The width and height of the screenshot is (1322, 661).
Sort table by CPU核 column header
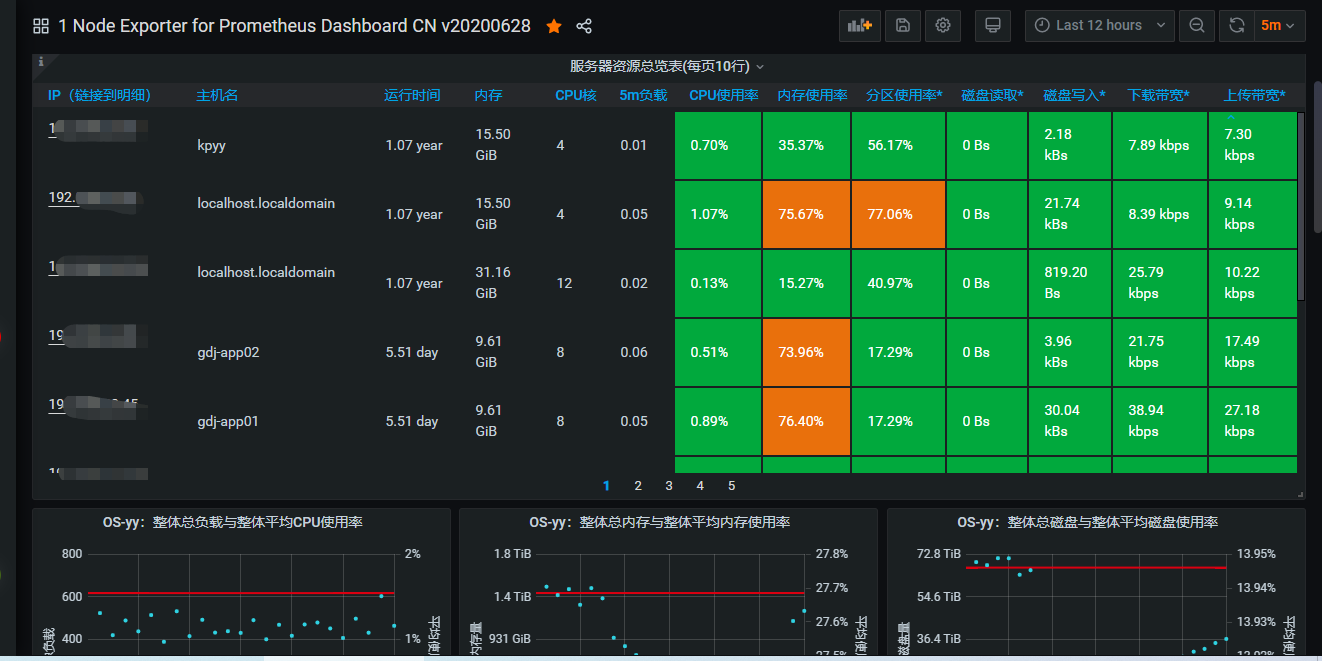pyautogui.click(x=576, y=95)
